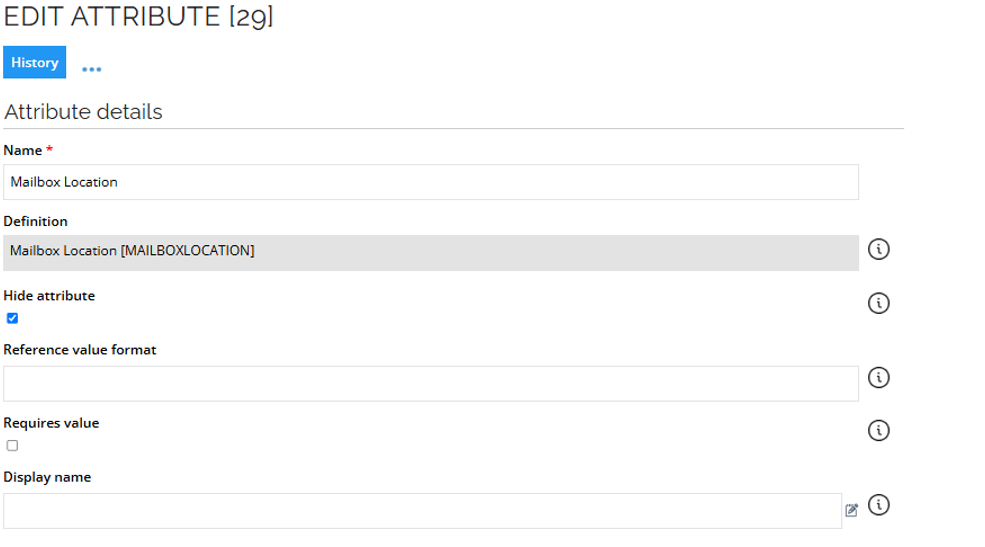The width and height of the screenshot is (985, 547).
Task: Uncheck the Hide attribute checkbox
Action: [13, 318]
